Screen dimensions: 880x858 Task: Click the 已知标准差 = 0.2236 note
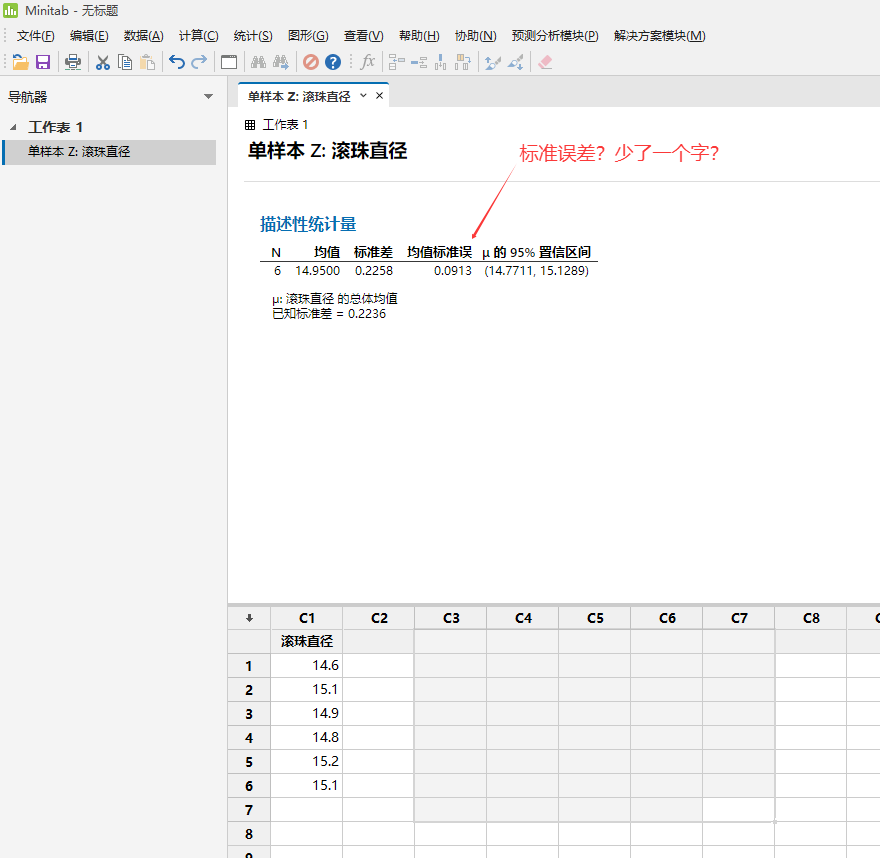tap(329, 314)
